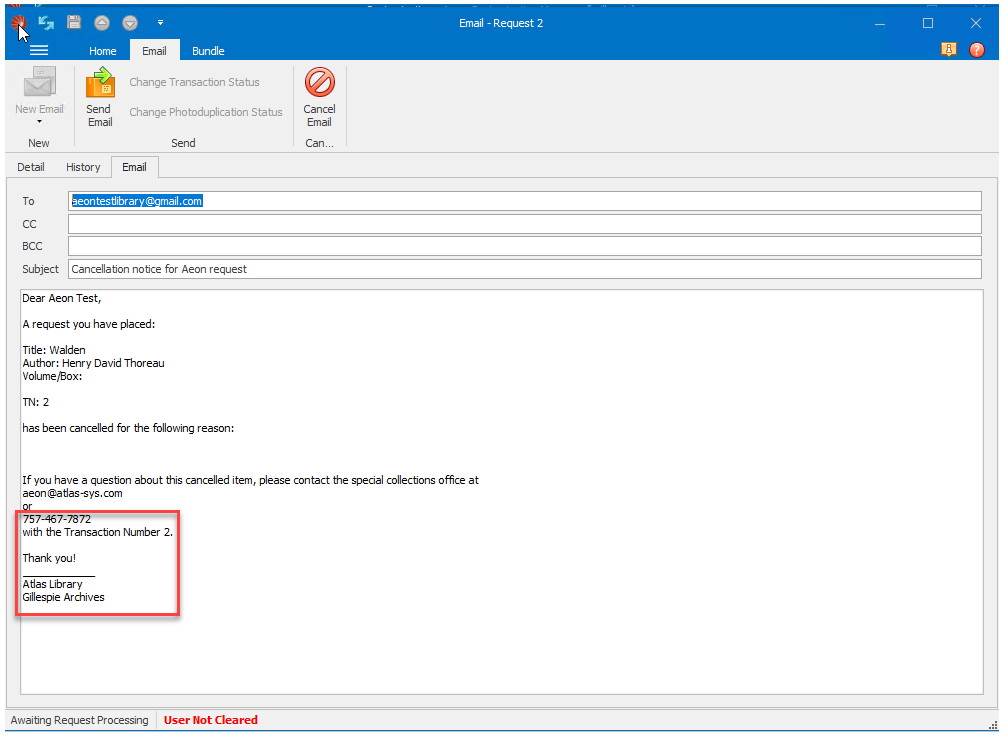
Task: Click the information balloon icon
Action: [x=949, y=49]
